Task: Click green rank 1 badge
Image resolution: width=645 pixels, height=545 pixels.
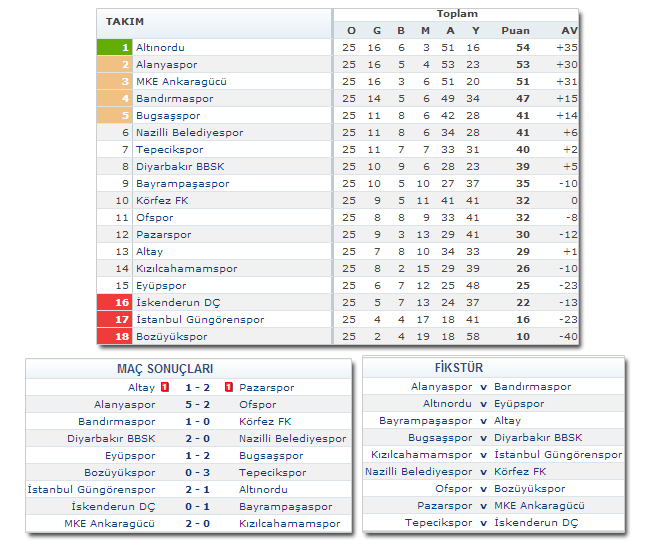Action: point(114,47)
